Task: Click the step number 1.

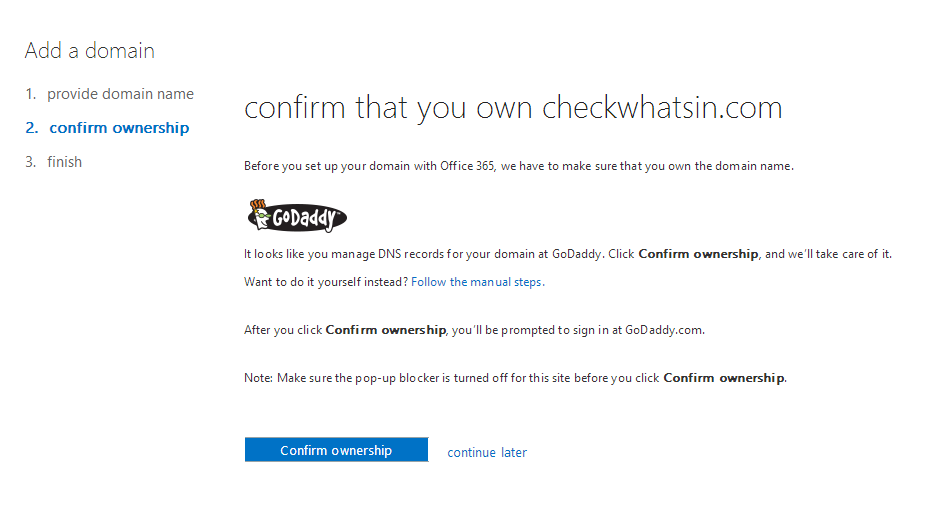Action: tap(31, 94)
